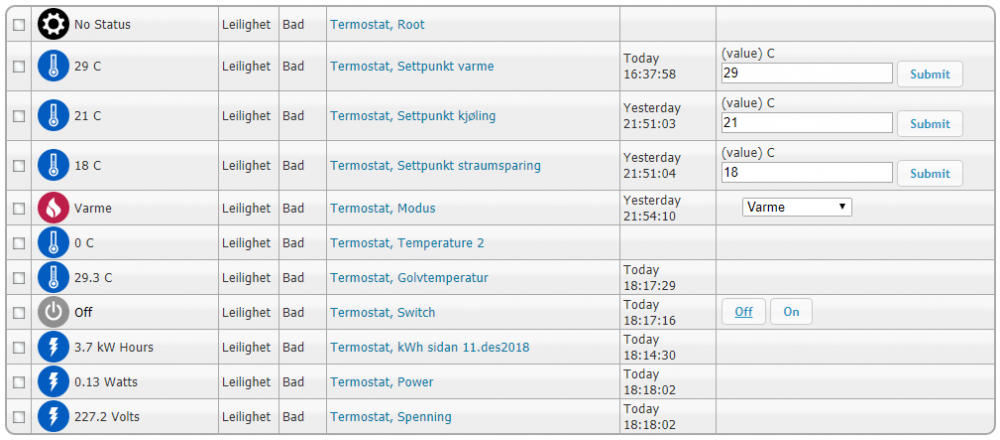Check the box for the 0.13 Watts row
The width and height of the screenshot is (1000, 440).
tap(19, 382)
